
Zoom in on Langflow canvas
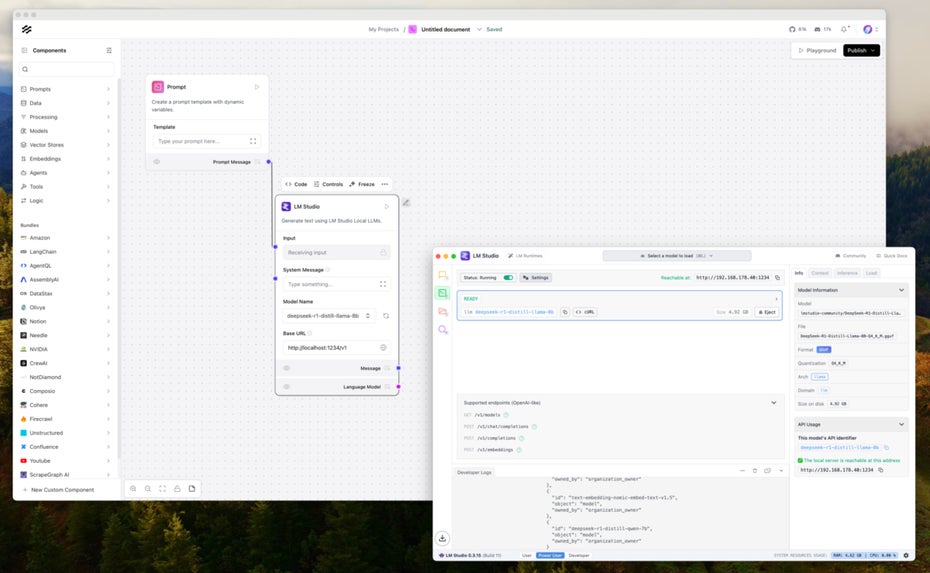click(x=133, y=489)
